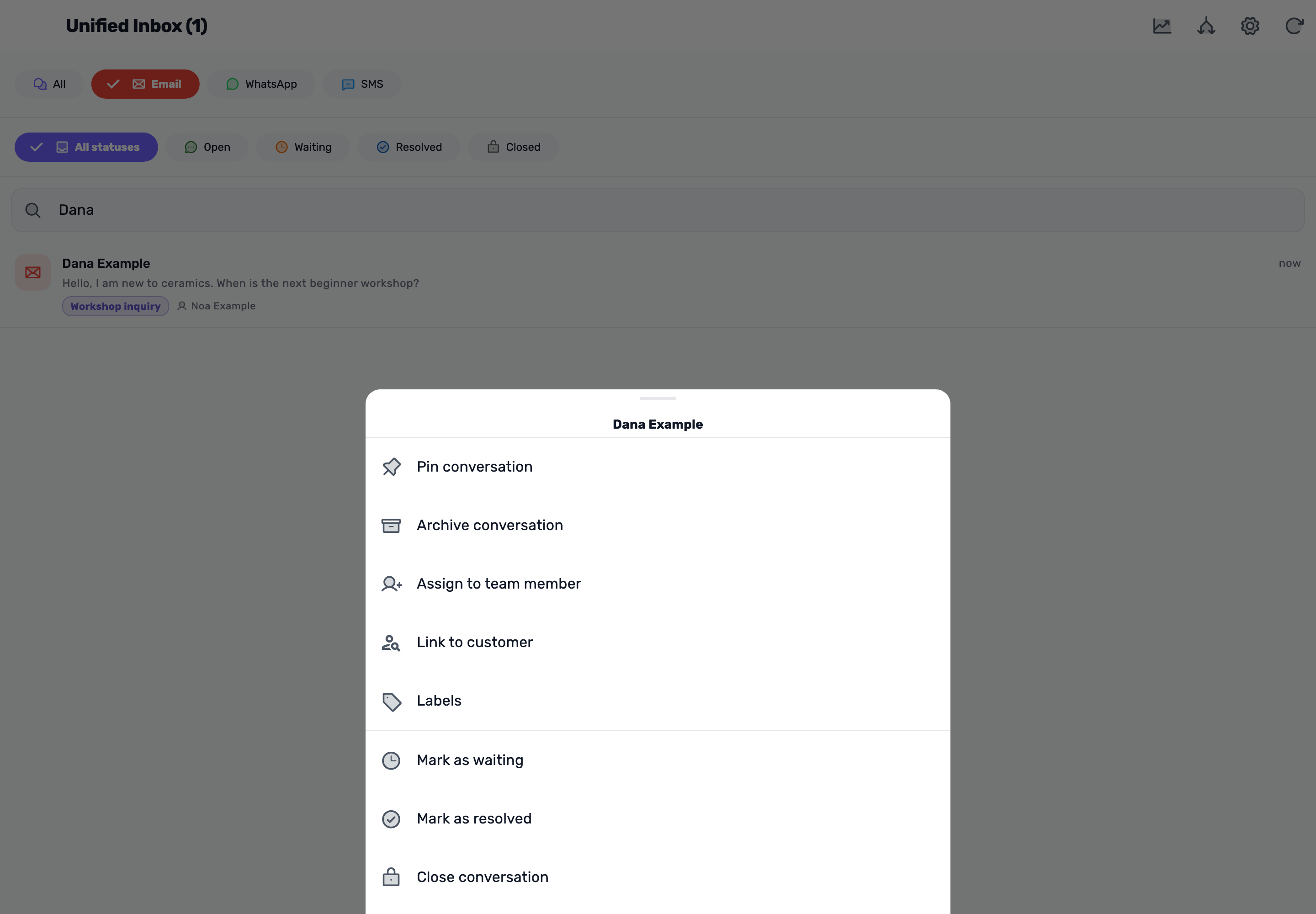Screen dimensions: 1316x914
Task: Click the search field containing Dana
Action: 658,210
